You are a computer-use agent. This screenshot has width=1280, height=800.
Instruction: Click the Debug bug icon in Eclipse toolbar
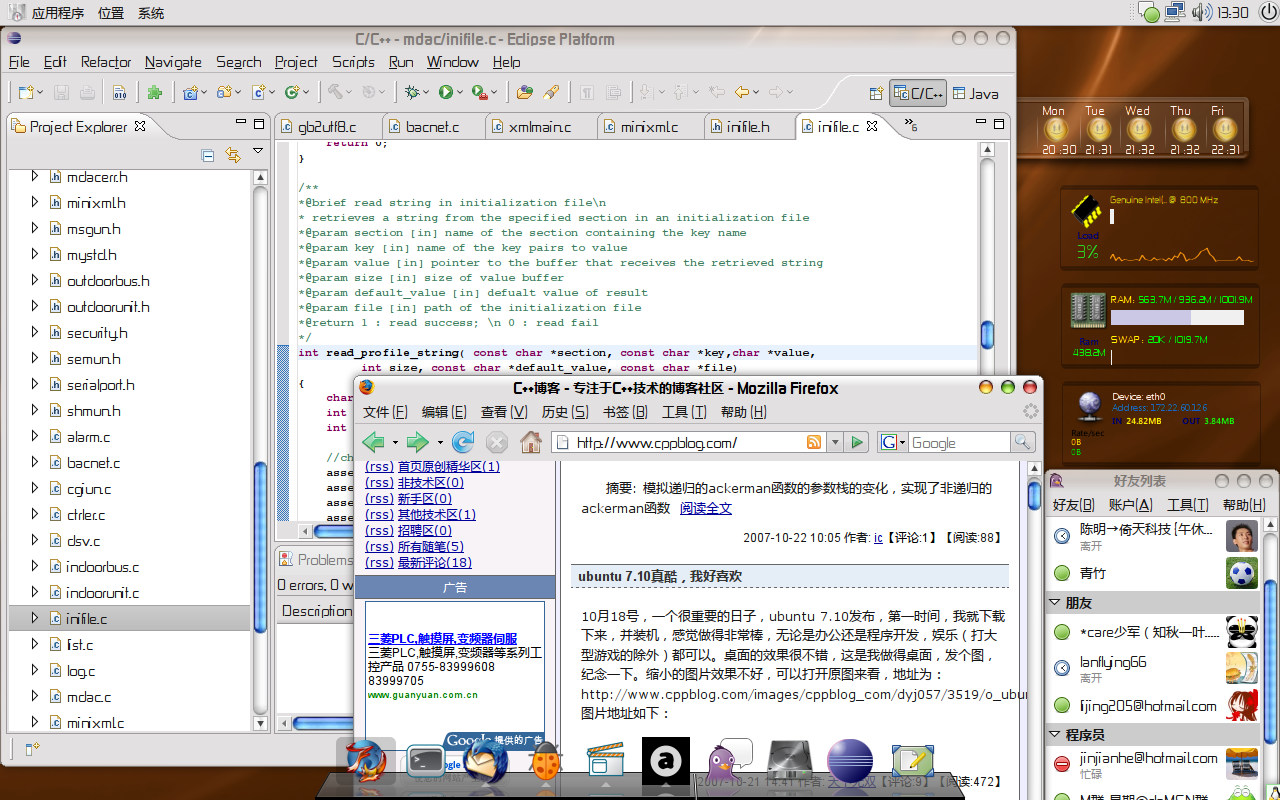tap(411, 92)
